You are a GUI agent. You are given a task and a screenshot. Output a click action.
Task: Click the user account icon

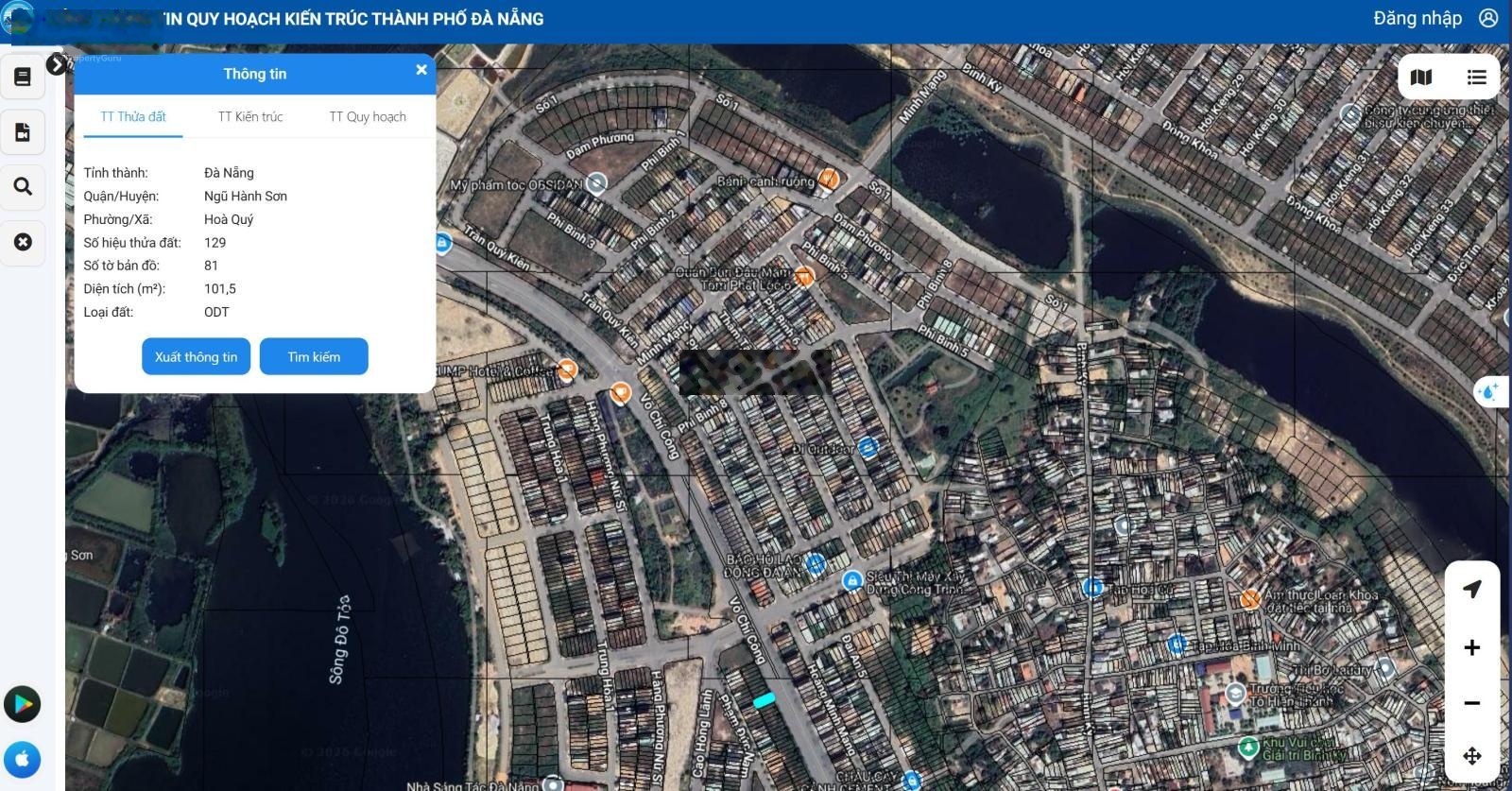coord(1488,18)
